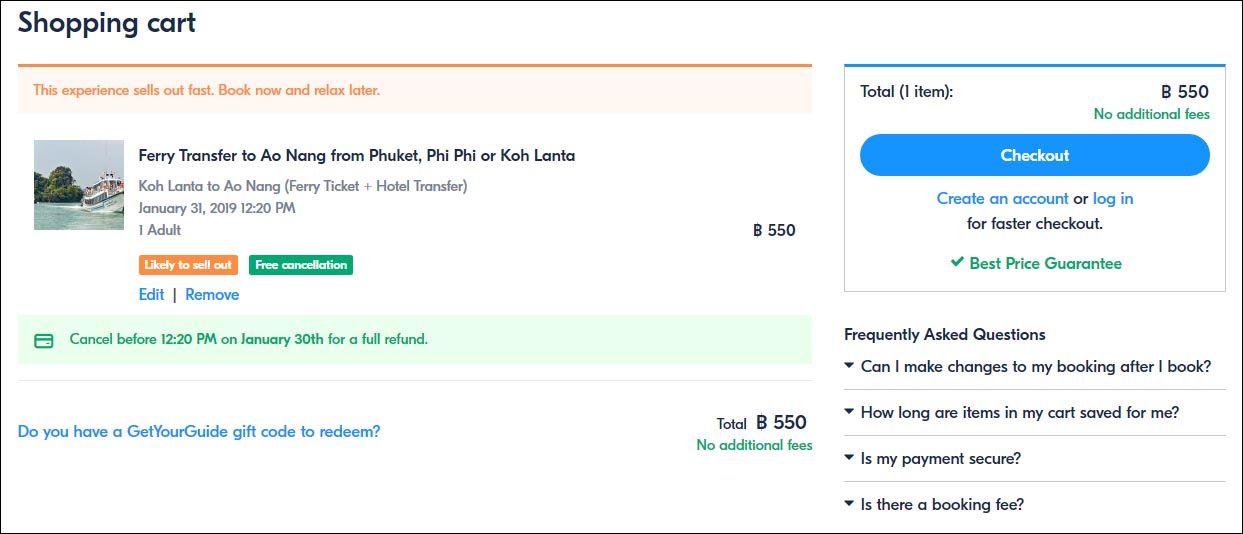1243x534 pixels.
Task: Click the green Free cancellation badge
Action: click(301, 265)
